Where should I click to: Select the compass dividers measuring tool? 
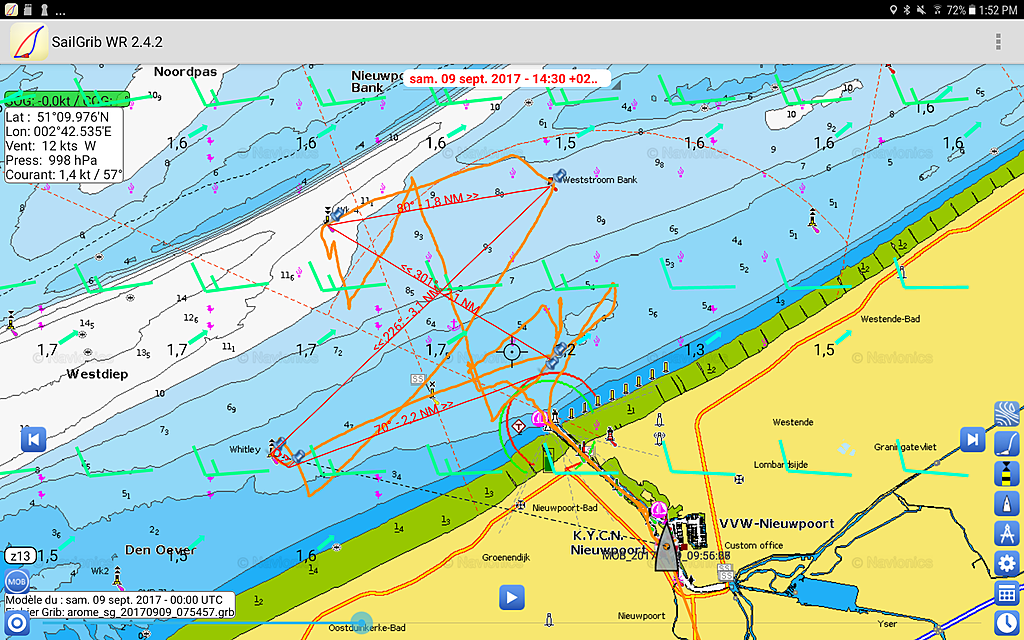click(1006, 534)
